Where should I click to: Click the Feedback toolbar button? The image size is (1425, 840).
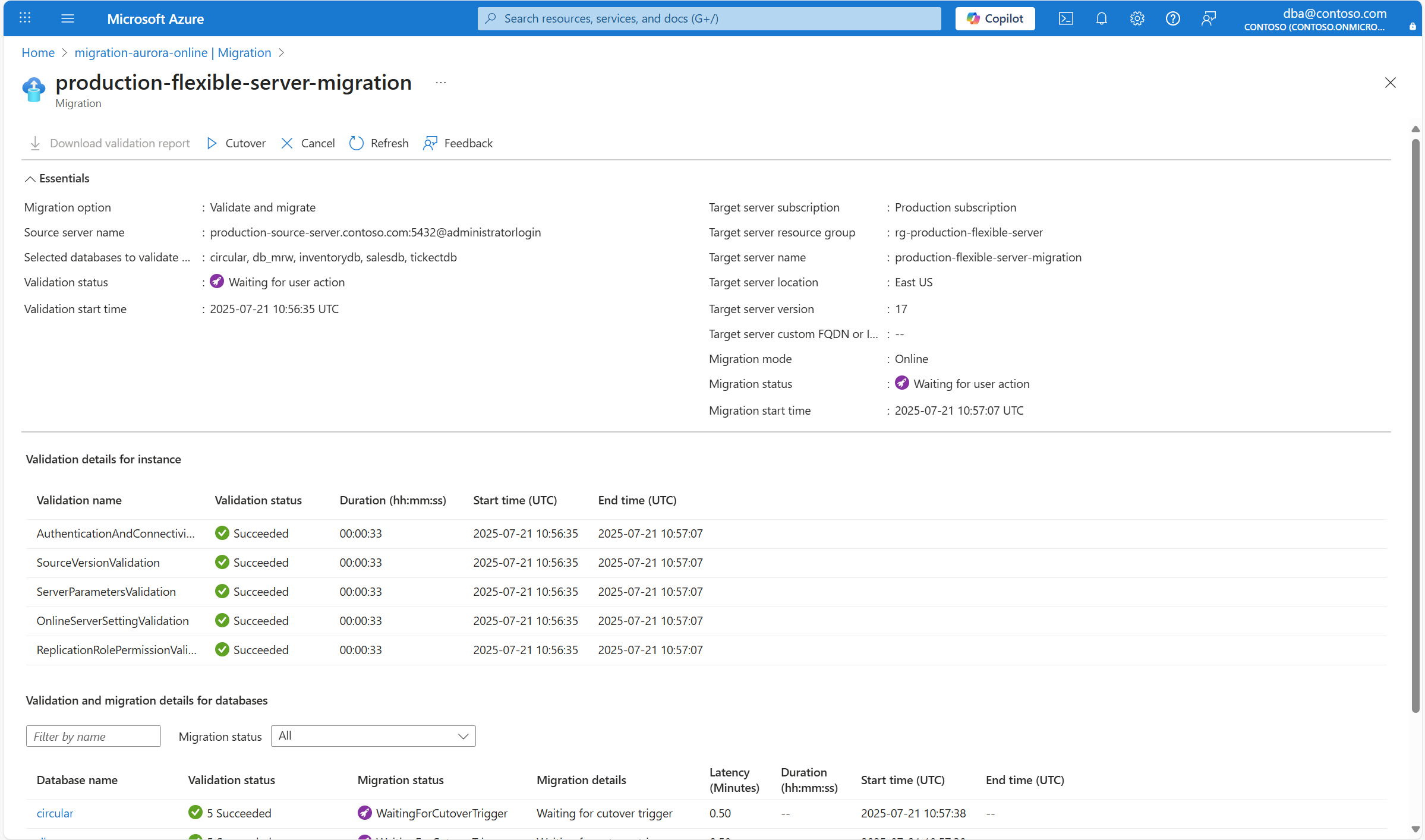(x=458, y=143)
